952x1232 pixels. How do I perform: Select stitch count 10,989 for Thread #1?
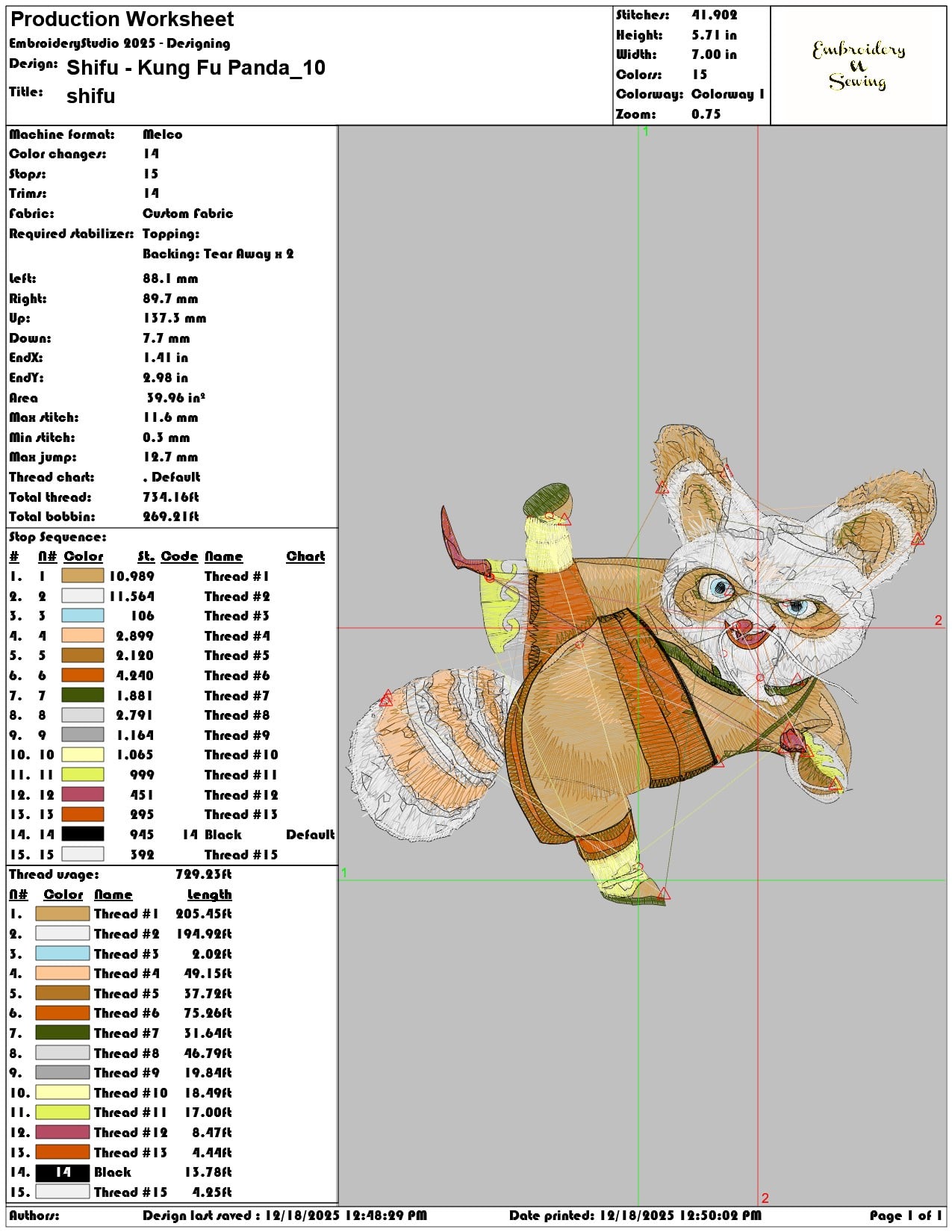coord(131,576)
